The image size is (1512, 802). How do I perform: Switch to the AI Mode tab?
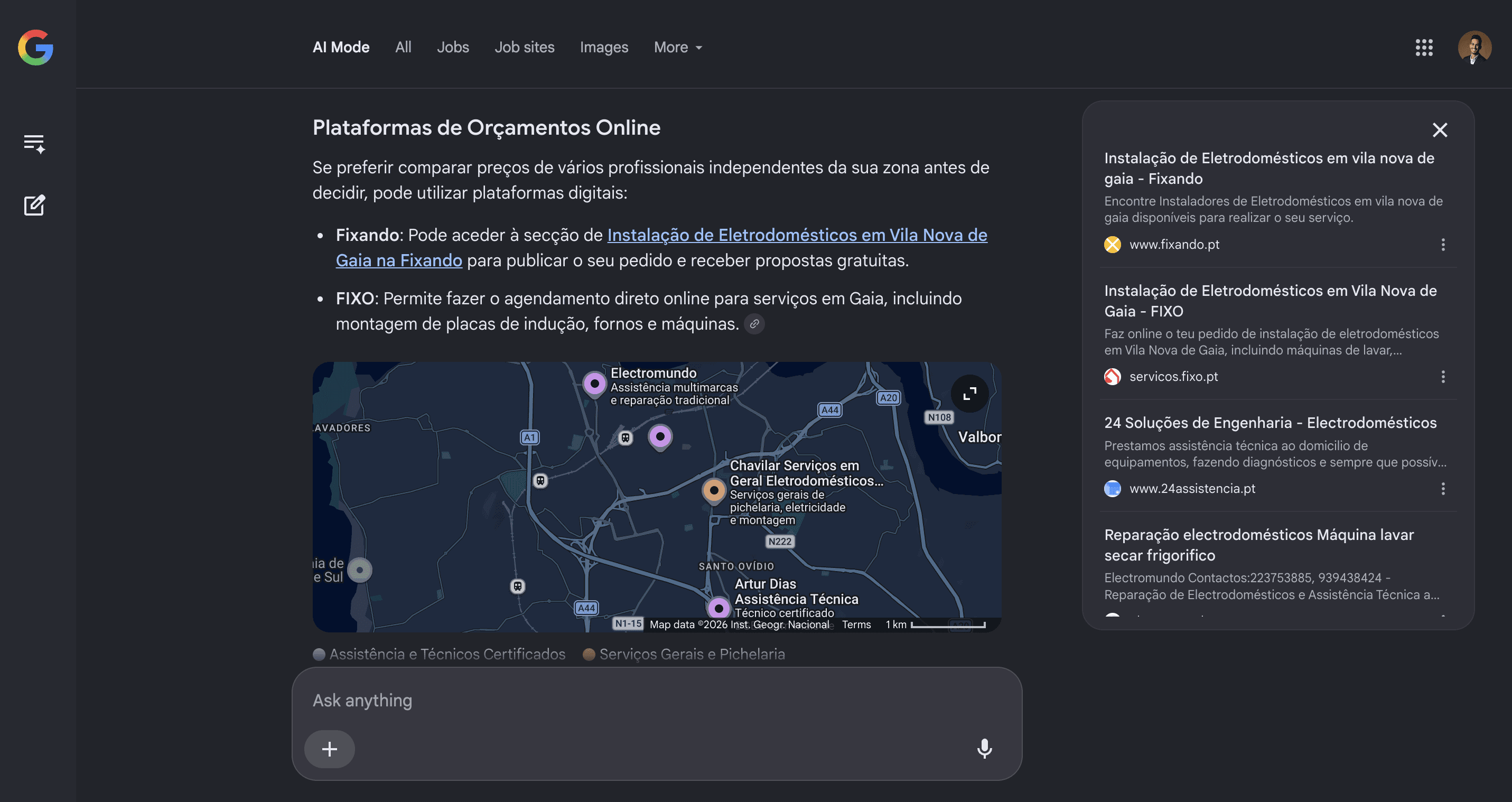[341, 48]
